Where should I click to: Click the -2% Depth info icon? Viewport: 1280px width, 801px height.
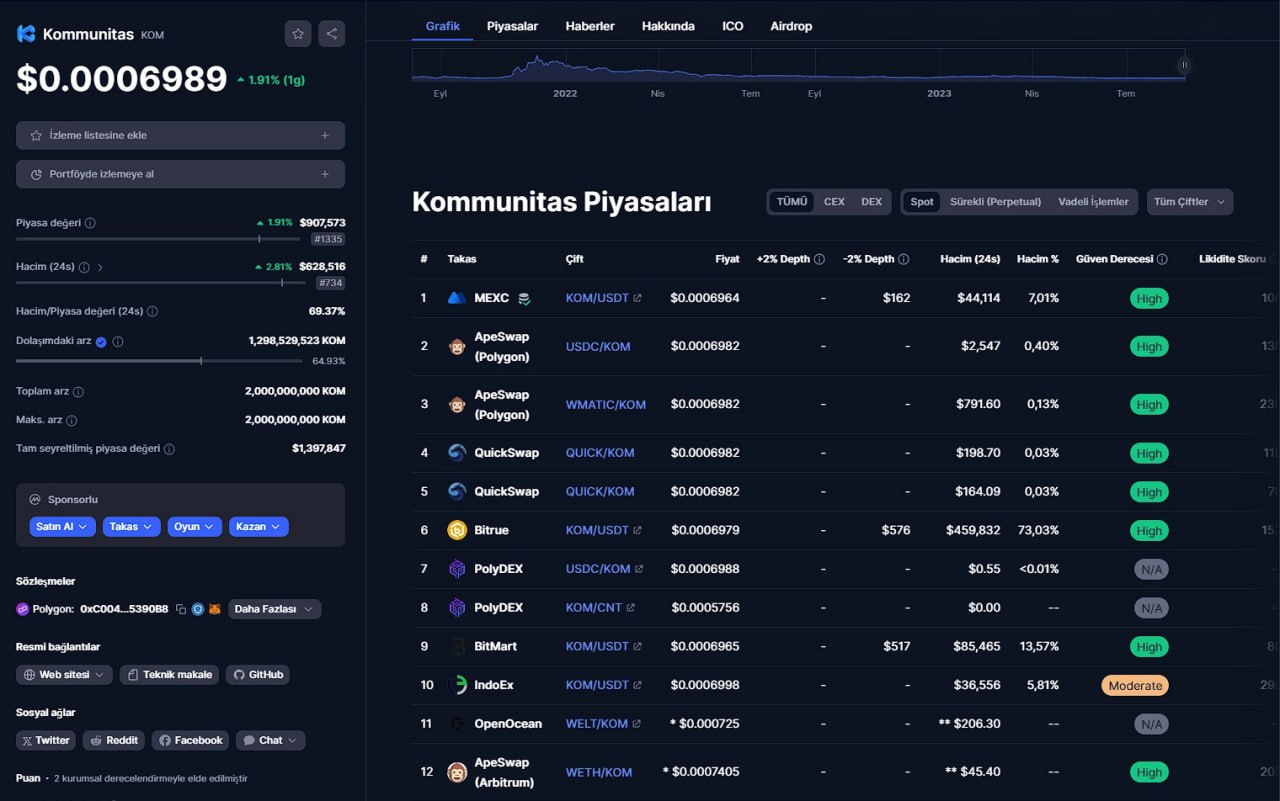[903, 259]
